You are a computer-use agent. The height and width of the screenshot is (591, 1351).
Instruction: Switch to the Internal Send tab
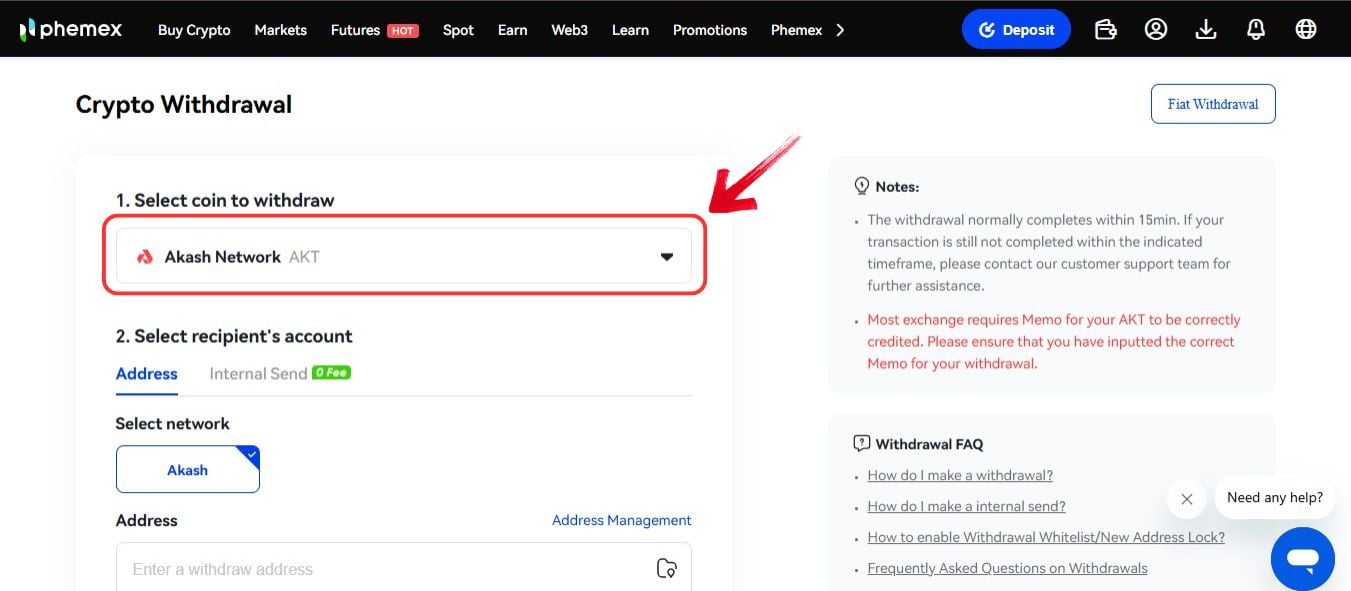(258, 374)
